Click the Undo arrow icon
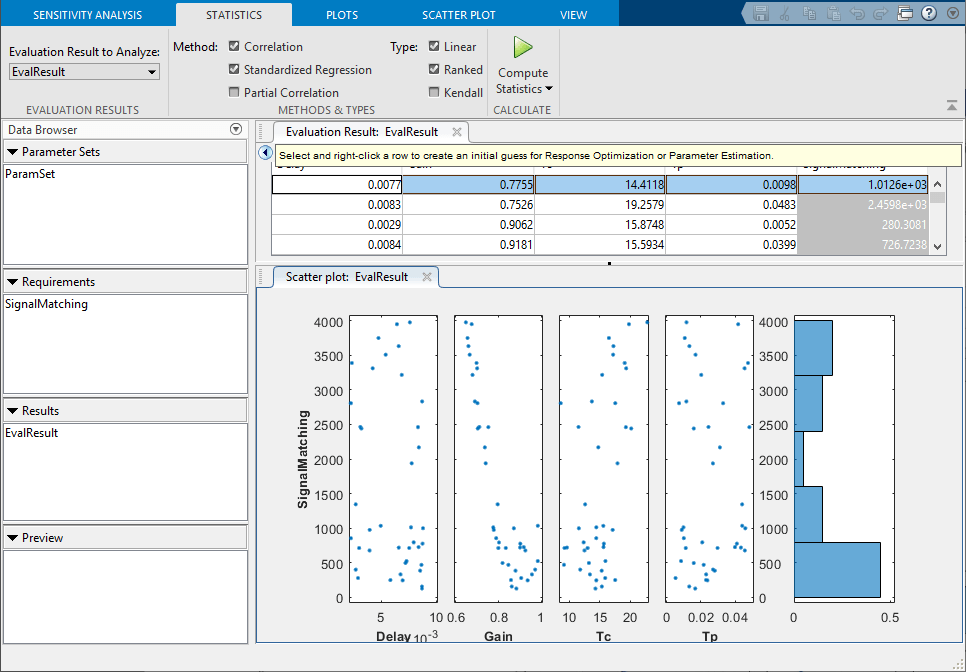 [x=857, y=14]
